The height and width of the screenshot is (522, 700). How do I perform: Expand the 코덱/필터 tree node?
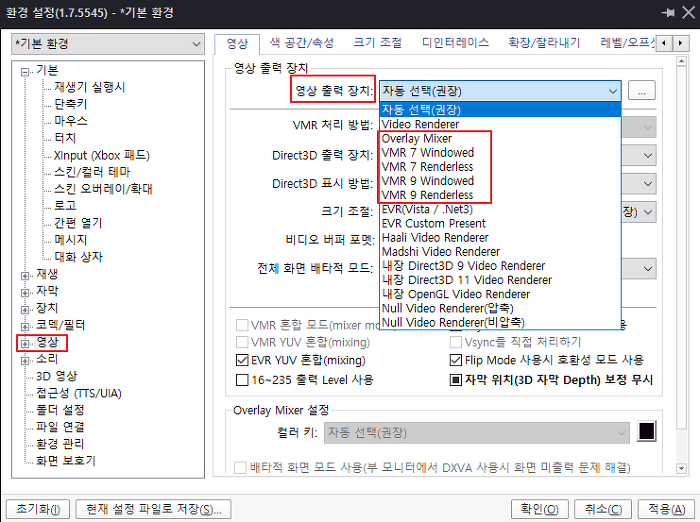(25, 326)
